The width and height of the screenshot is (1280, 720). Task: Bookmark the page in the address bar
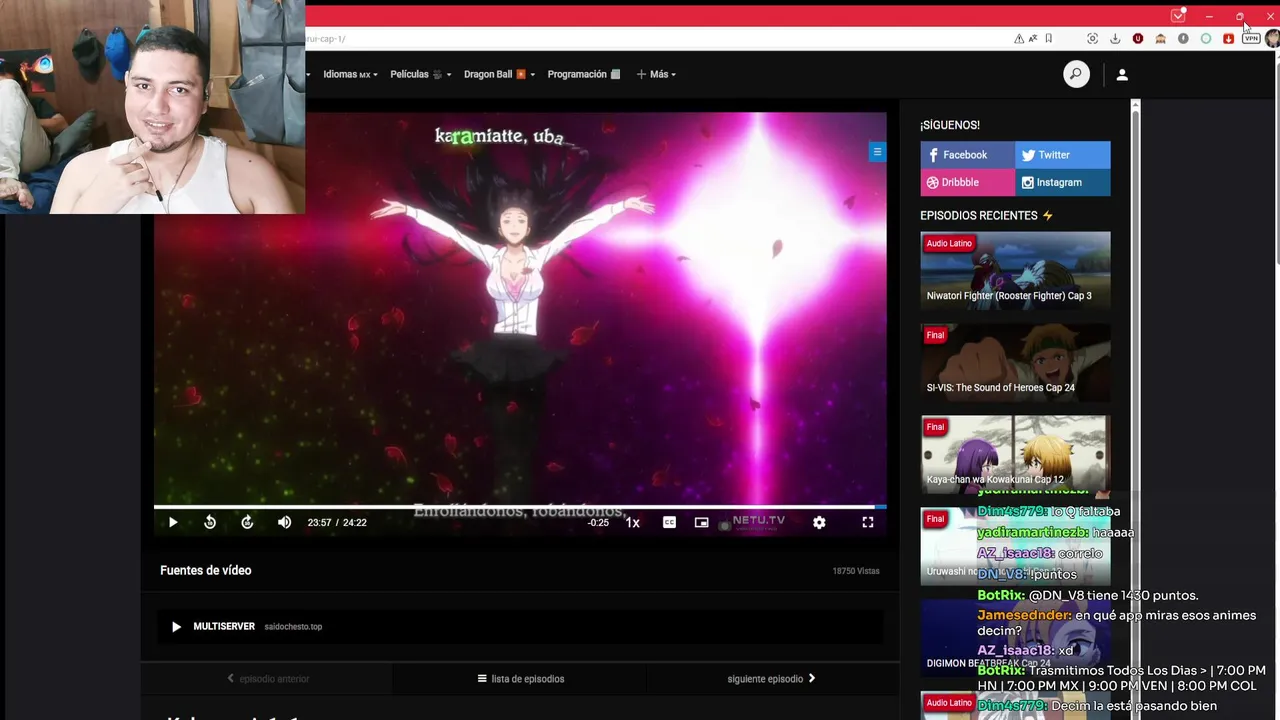[1048, 39]
